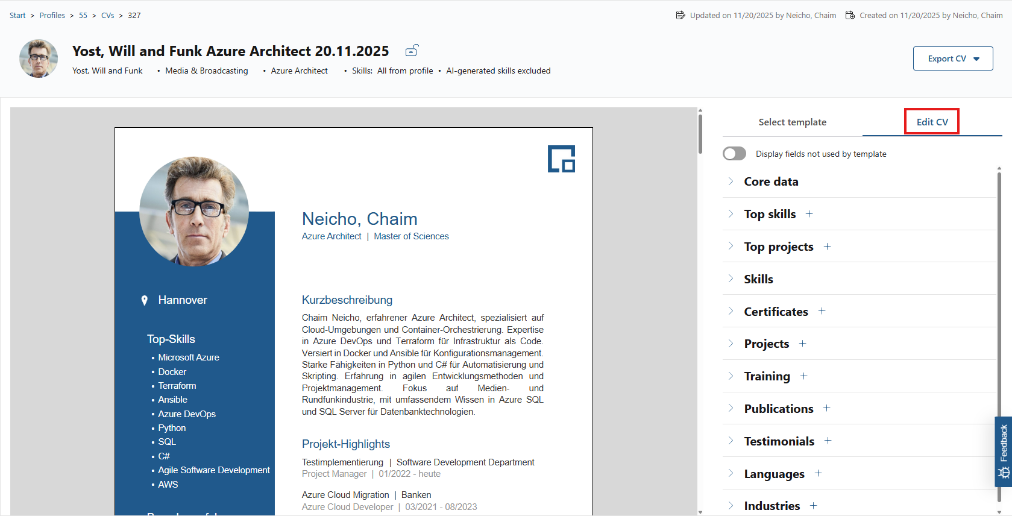The image size is (1012, 516).
Task: Click Kurzbeschreibung heading in preview
Action: [x=347, y=300]
